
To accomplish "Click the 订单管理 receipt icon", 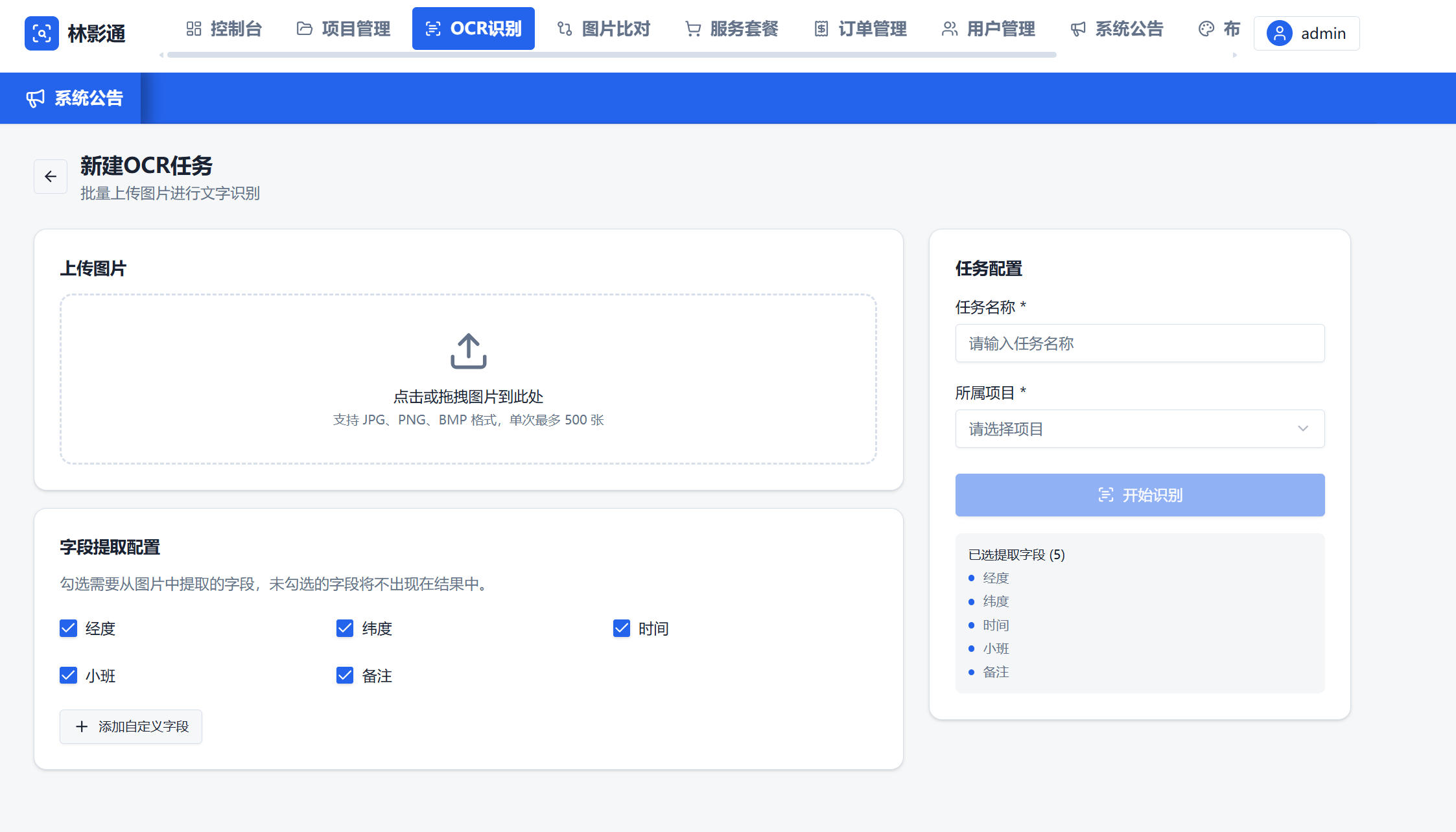I will (x=821, y=29).
